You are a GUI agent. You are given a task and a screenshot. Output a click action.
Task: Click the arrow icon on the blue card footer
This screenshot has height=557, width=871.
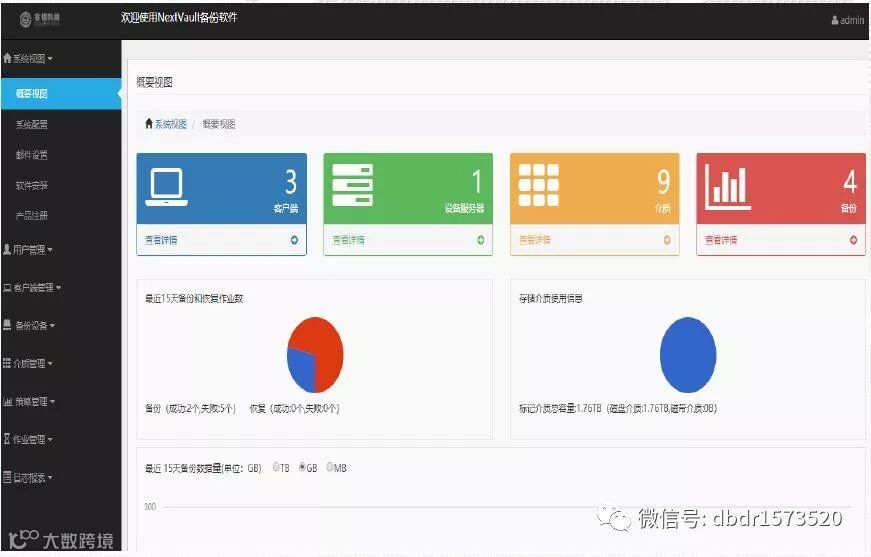click(294, 240)
